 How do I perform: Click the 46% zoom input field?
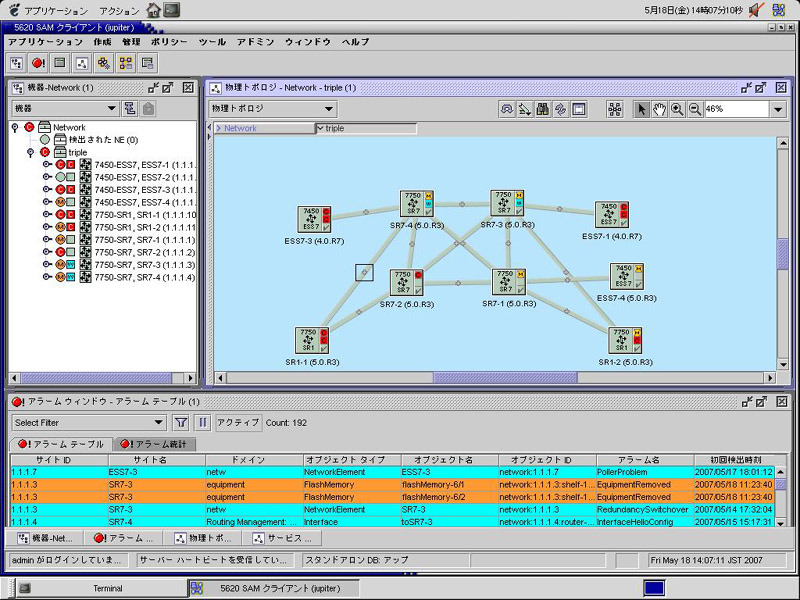point(737,109)
